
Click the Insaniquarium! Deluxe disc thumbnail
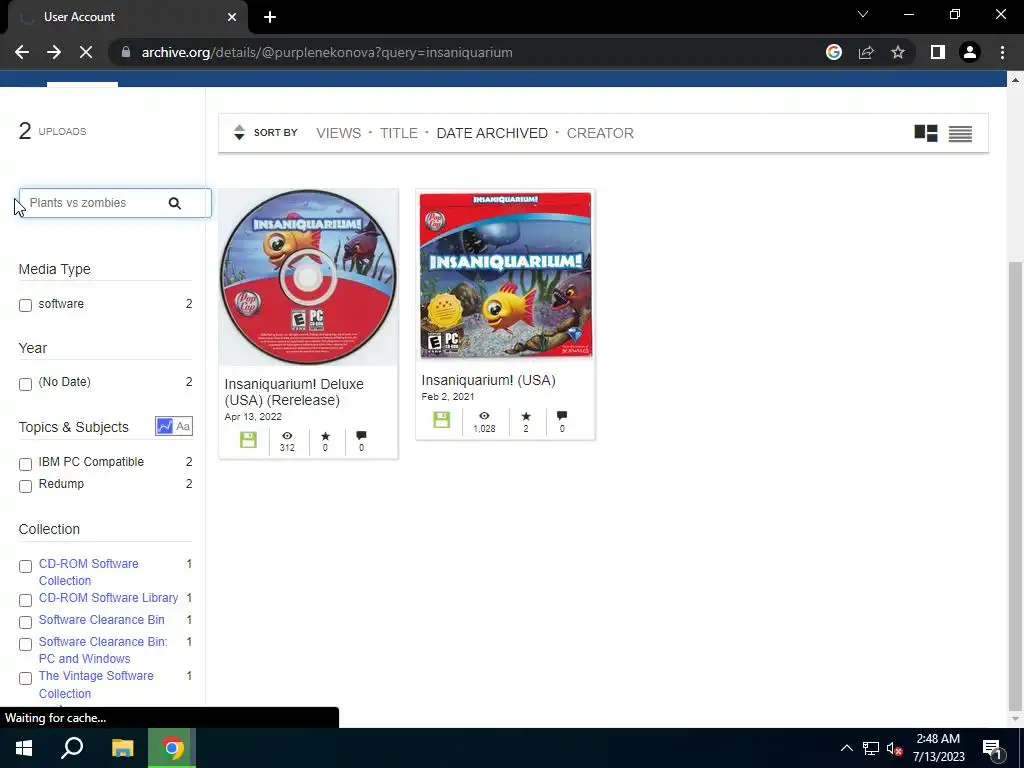[308, 277]
